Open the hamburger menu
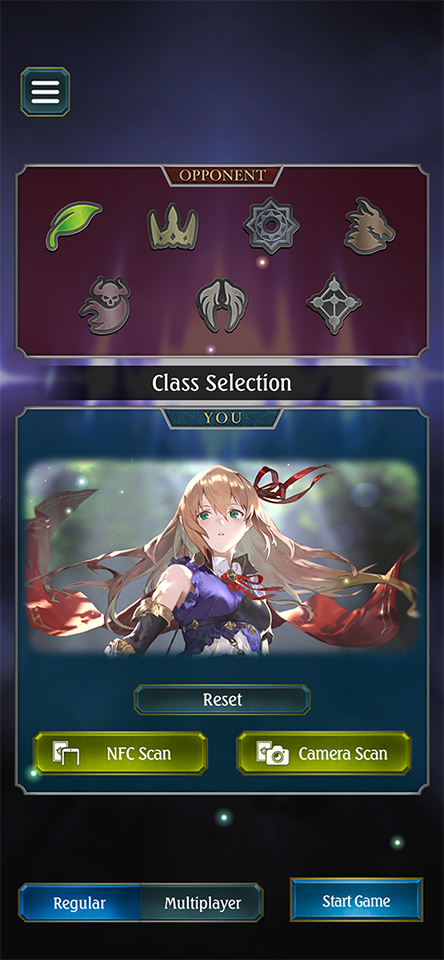This screenshot has height=960, width=444. pyautogui.click(x=45, y=92)
